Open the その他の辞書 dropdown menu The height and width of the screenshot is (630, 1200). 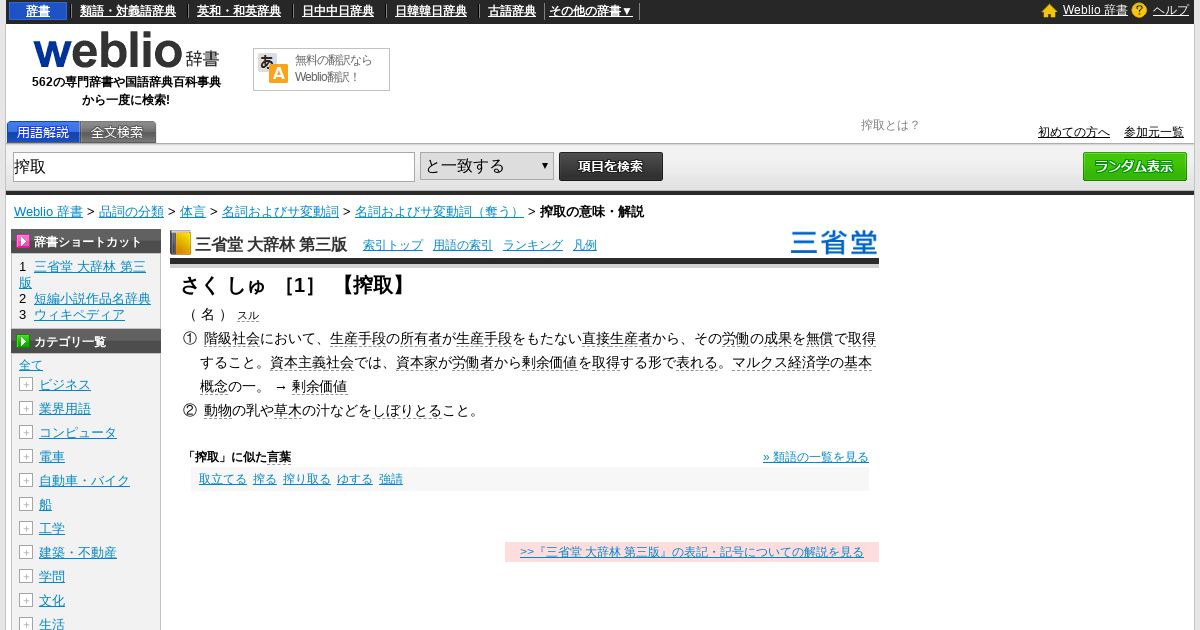[x=590, y=11]
